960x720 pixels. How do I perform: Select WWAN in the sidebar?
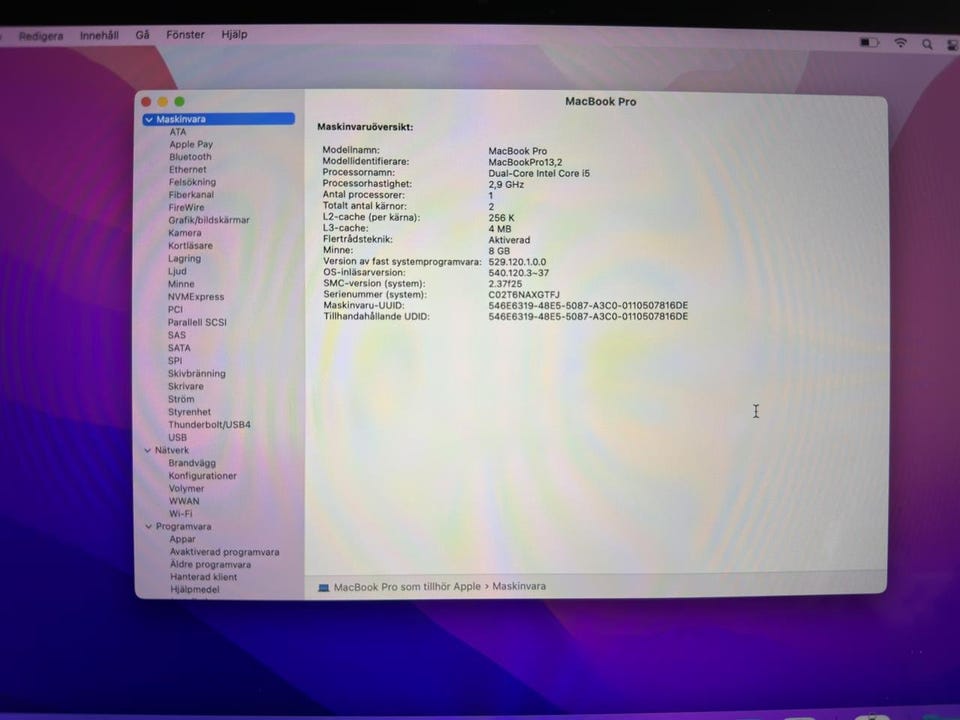coord(184,501)
